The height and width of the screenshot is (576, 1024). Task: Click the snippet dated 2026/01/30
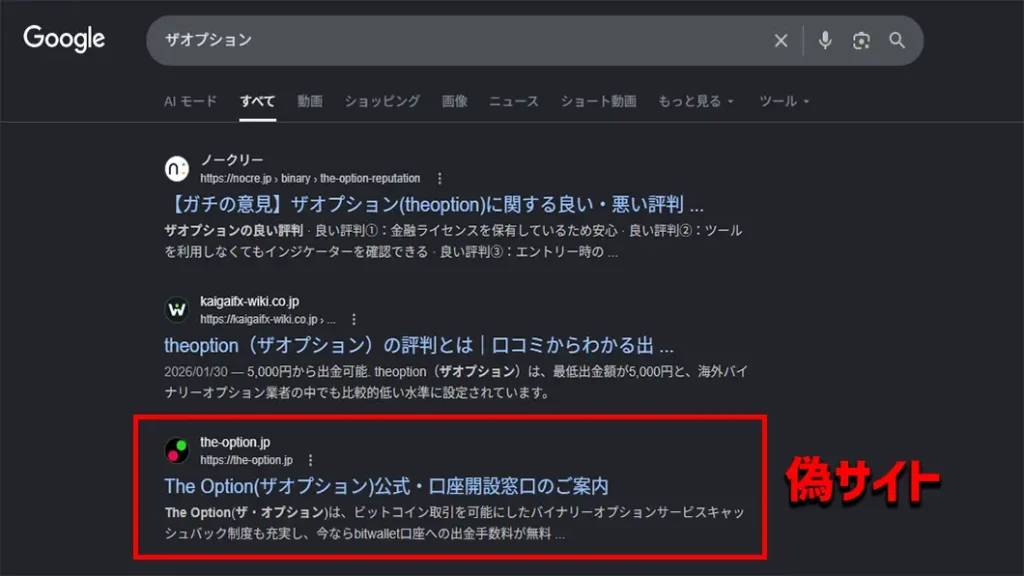point(456,382)
